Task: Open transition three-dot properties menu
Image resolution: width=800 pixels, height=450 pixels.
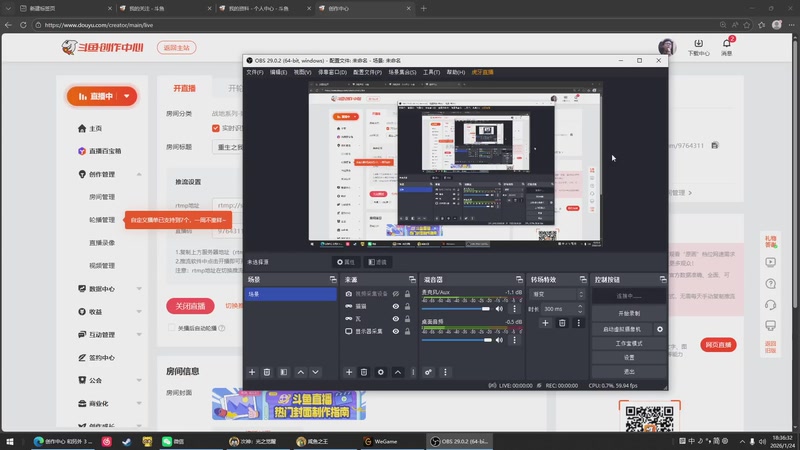Action: coord(579,323)
